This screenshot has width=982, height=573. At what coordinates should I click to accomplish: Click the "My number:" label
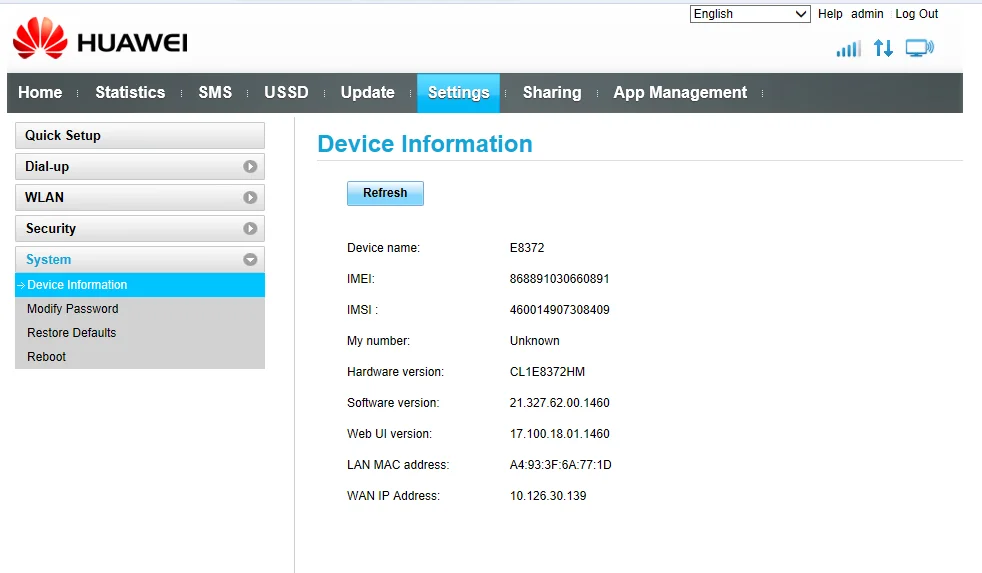point(378,341)
